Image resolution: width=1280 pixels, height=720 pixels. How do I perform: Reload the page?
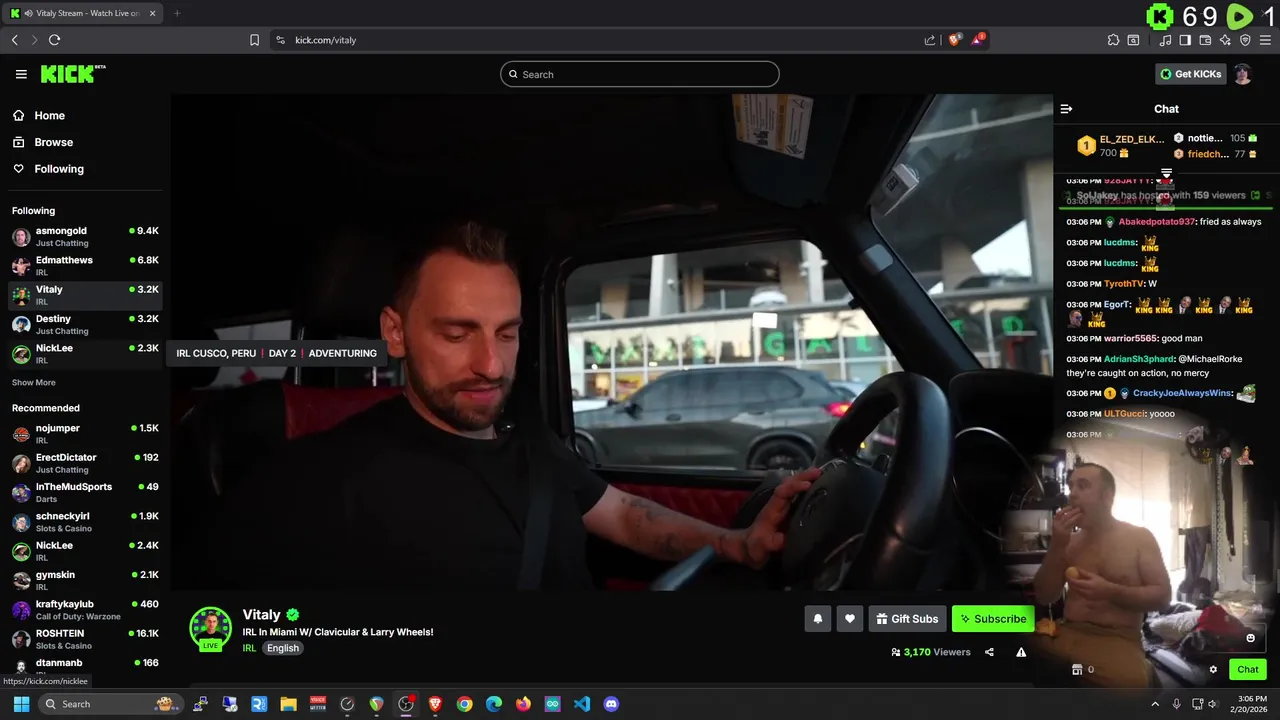coord(54,40)
